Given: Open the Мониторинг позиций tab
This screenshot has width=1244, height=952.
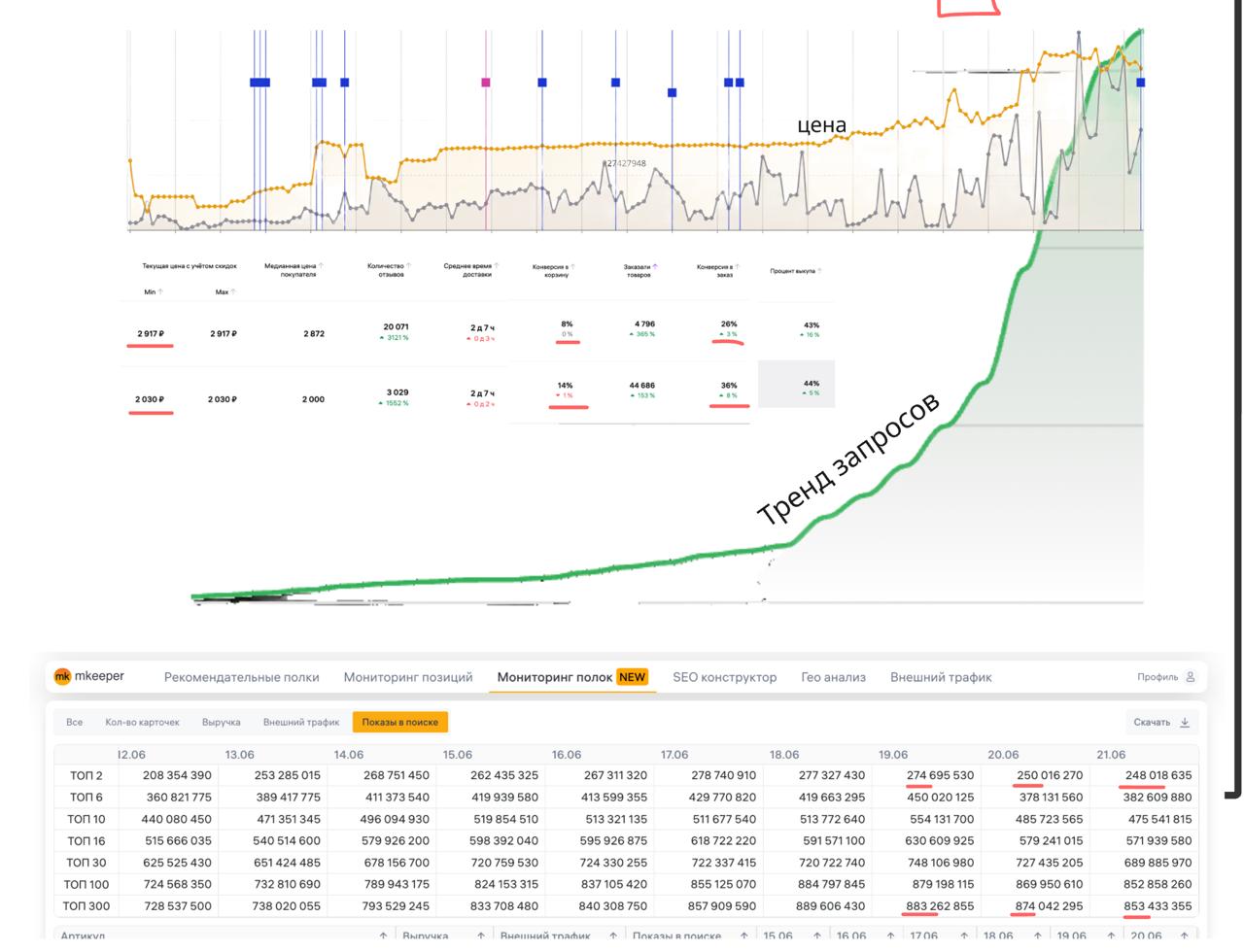Looking at the screenshot, I should [x=408, y=677].
